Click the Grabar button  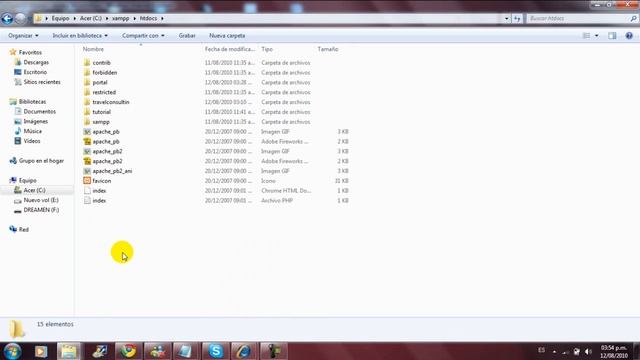(x=187, y=36)
